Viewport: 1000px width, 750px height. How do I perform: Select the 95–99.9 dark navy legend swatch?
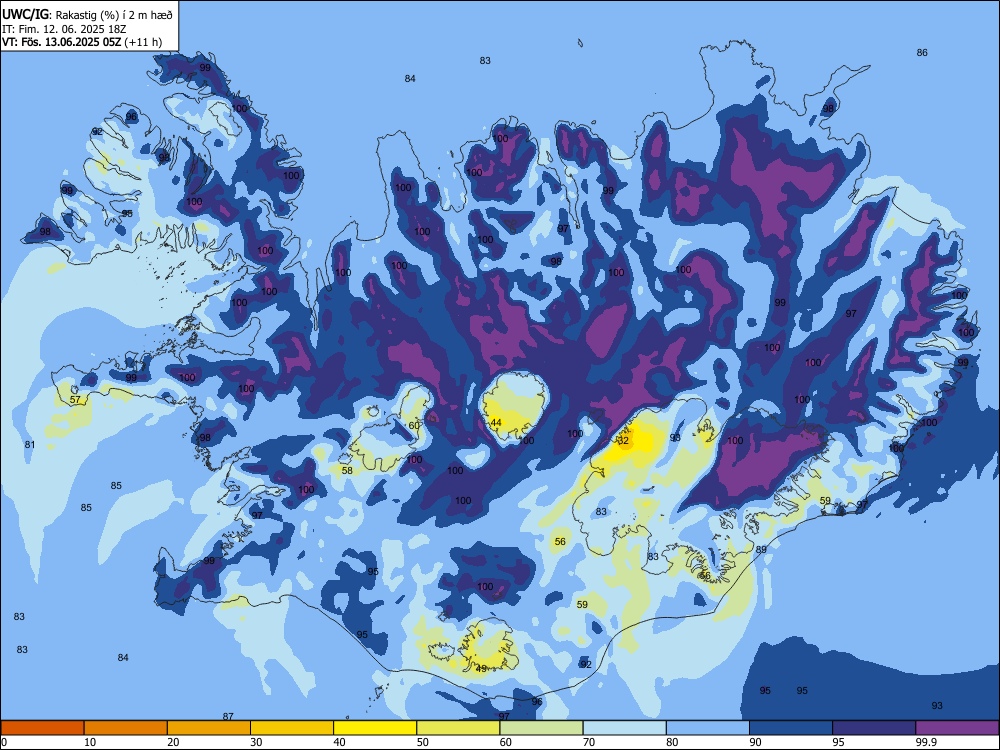tap(874, 728)
